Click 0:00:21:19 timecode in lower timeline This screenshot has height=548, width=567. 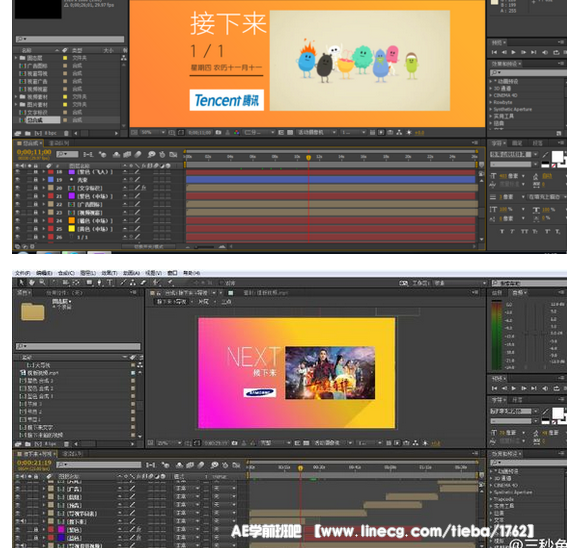point(34,463)
